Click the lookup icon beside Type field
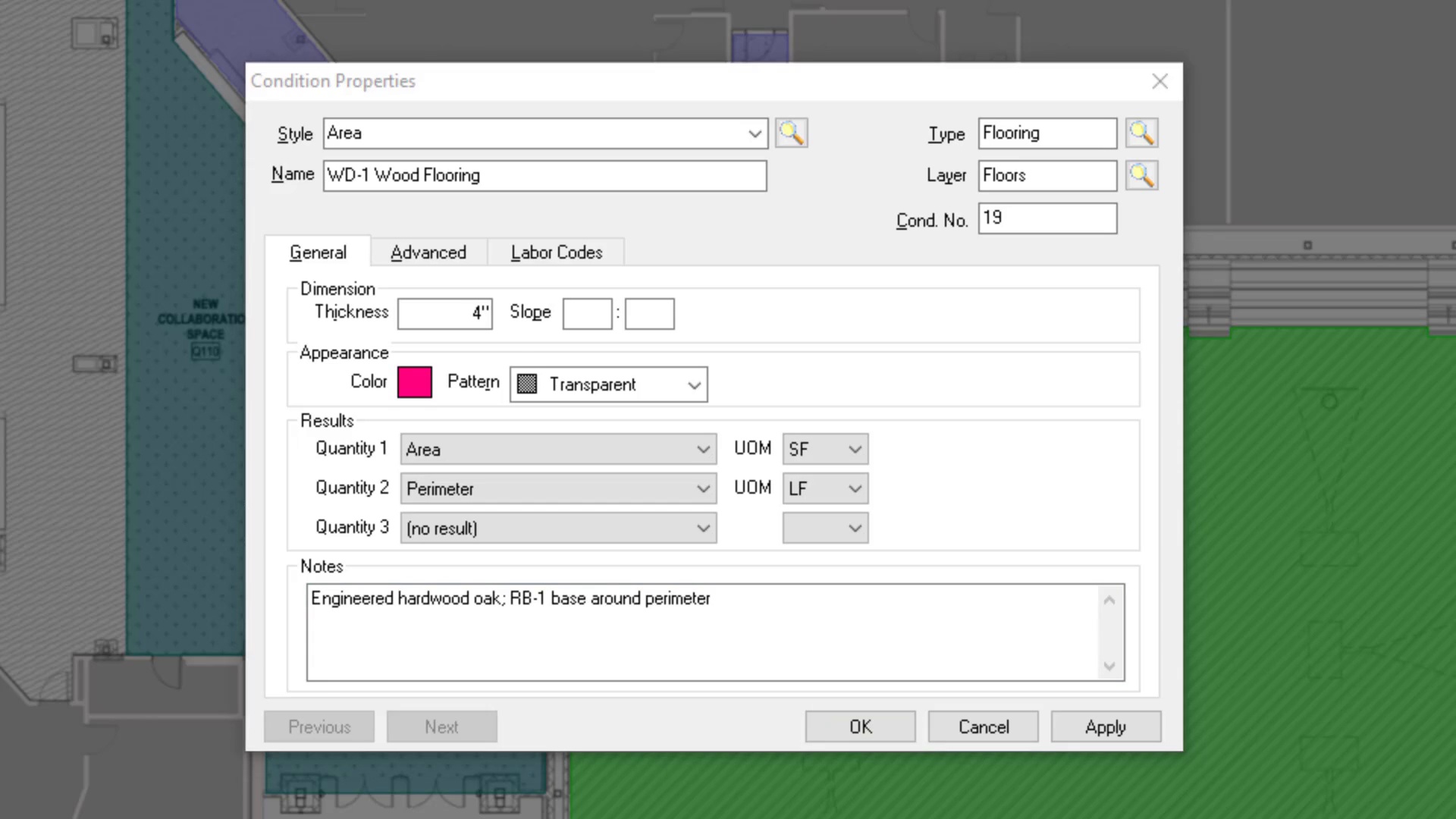The image size is (1456, 819). coord(1141,133)
